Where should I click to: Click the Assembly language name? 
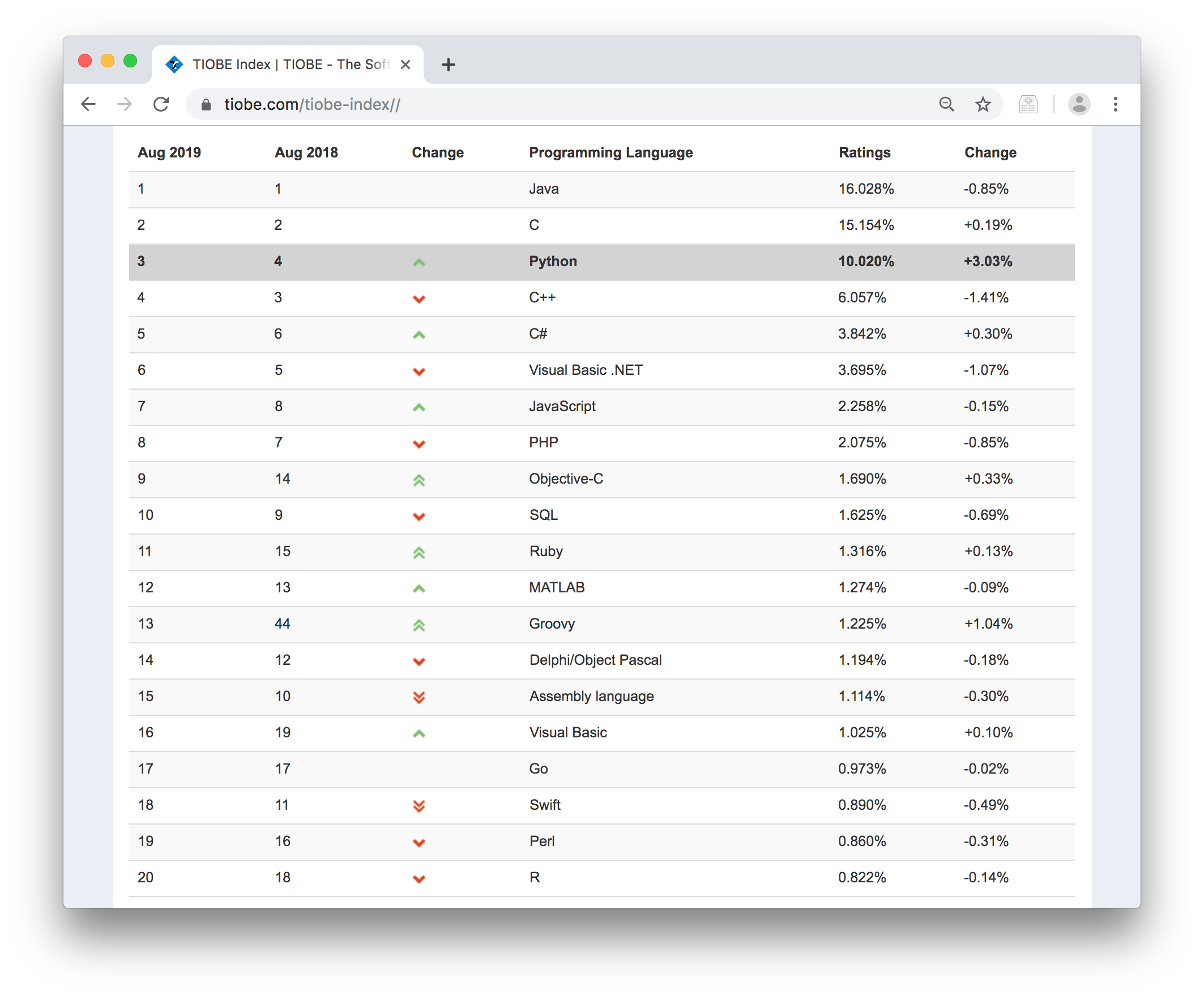click(591, 695)
